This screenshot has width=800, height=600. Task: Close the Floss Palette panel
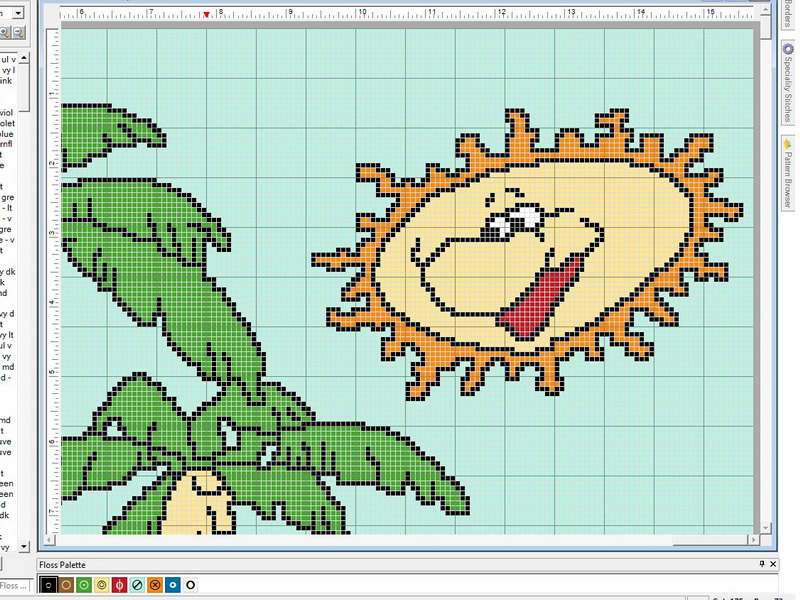pos(773,564)
